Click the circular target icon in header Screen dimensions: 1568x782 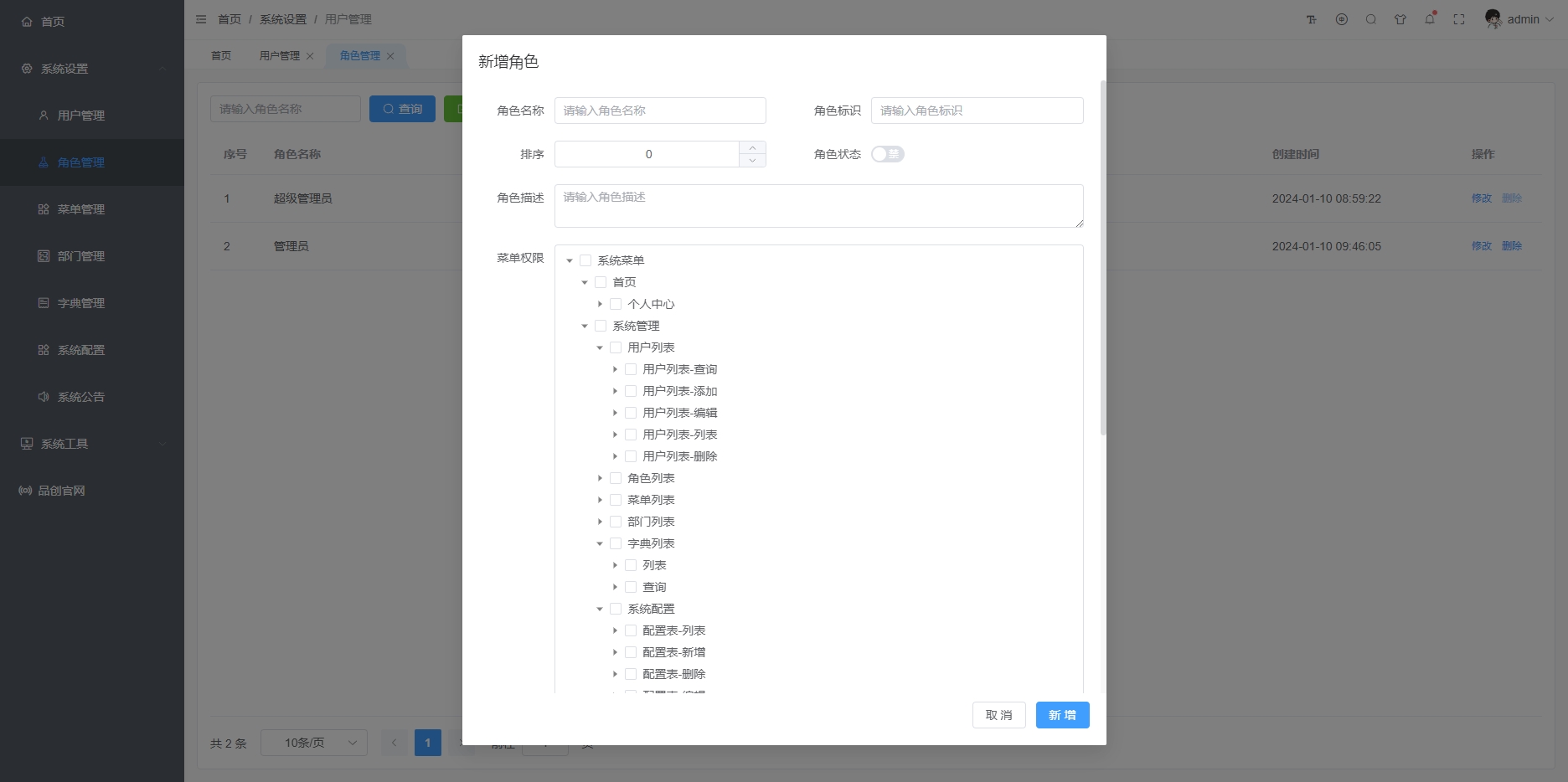[1342, 19]
